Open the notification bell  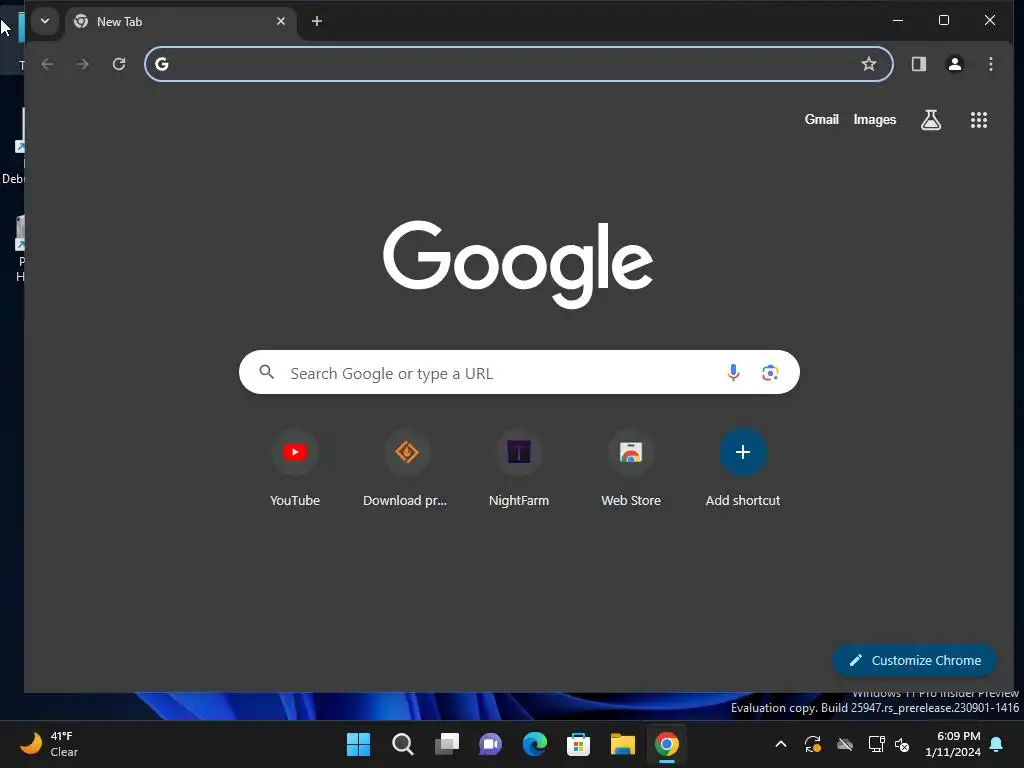997,744
